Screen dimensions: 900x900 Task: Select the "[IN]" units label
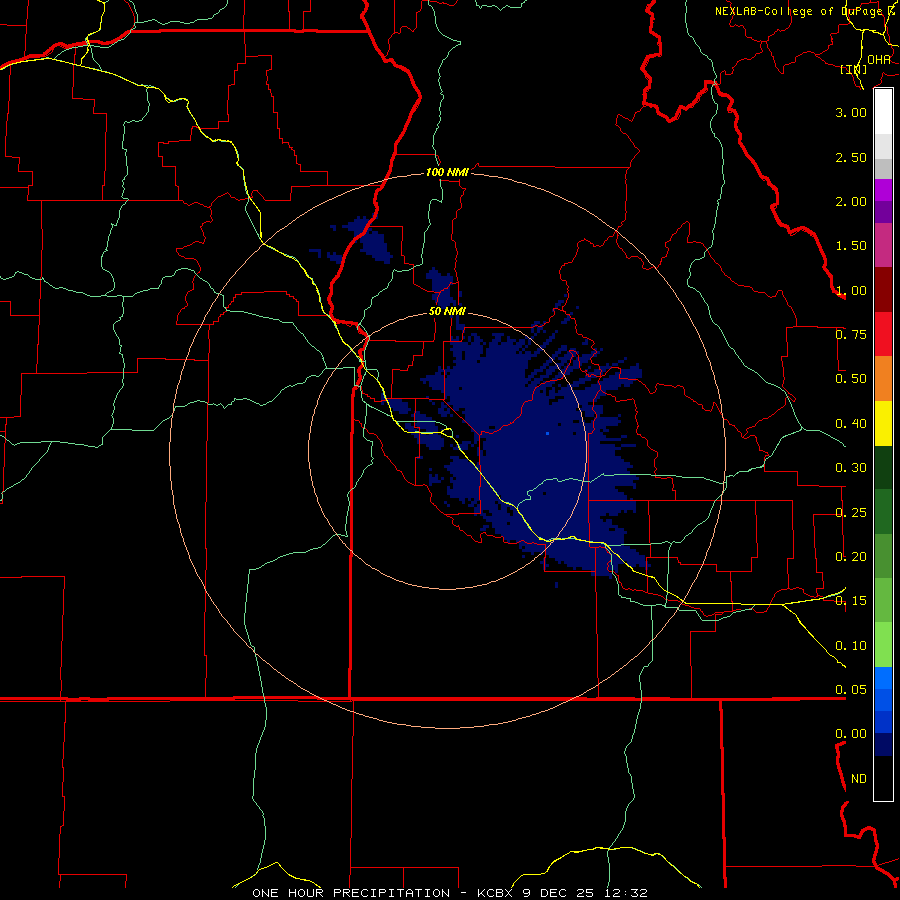click(854, 69)
